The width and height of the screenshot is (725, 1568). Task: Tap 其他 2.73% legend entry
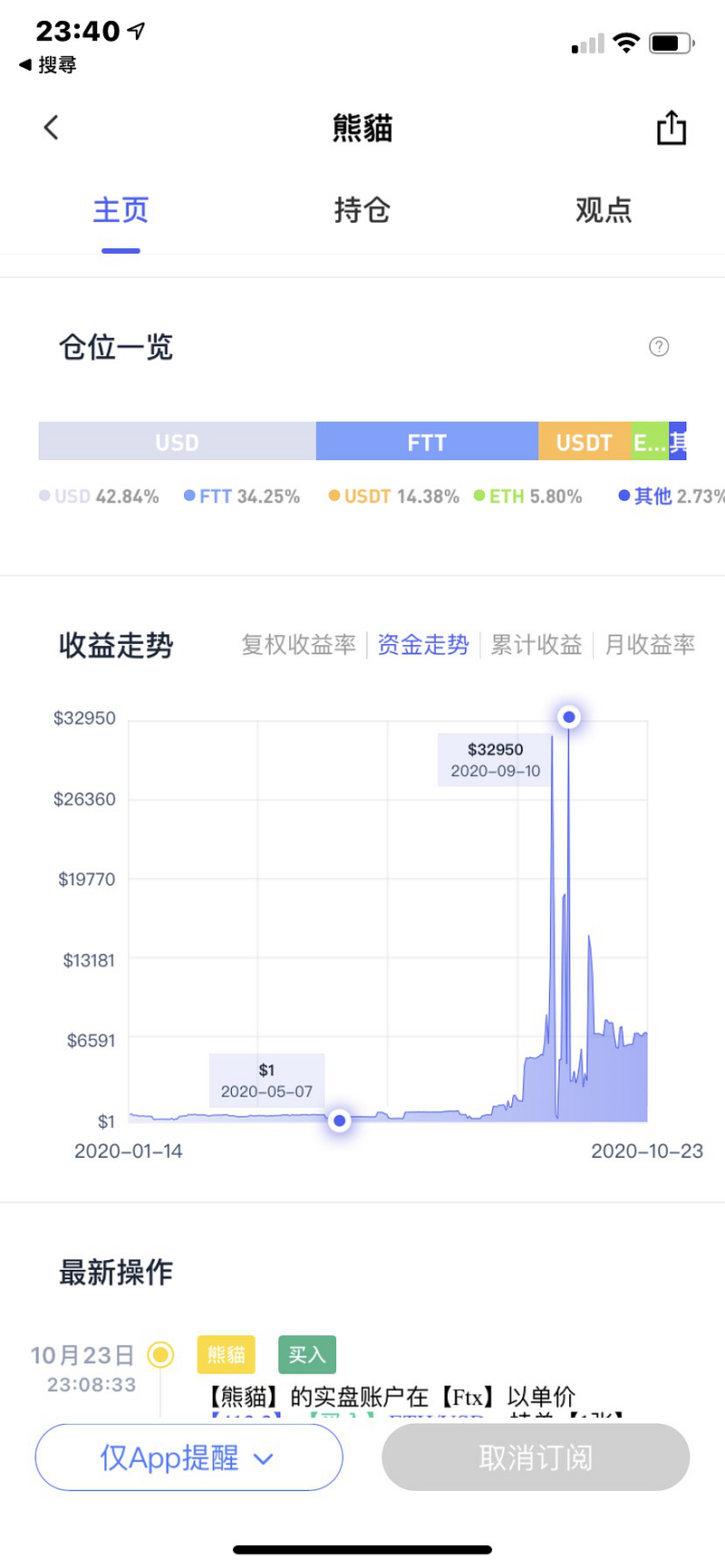672,496
